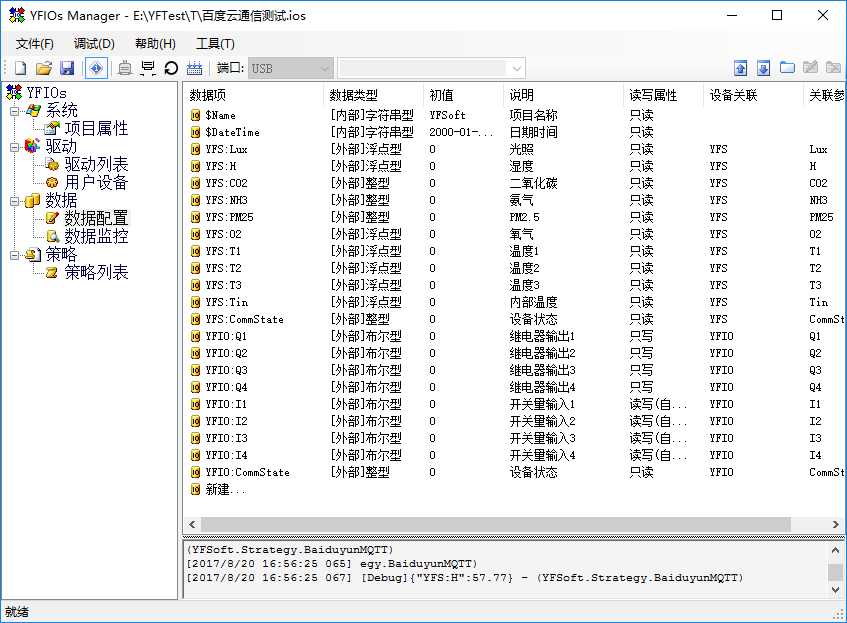Select 数据配置 in the tree
Screen dimensions: 847x623
click(96, 218)
